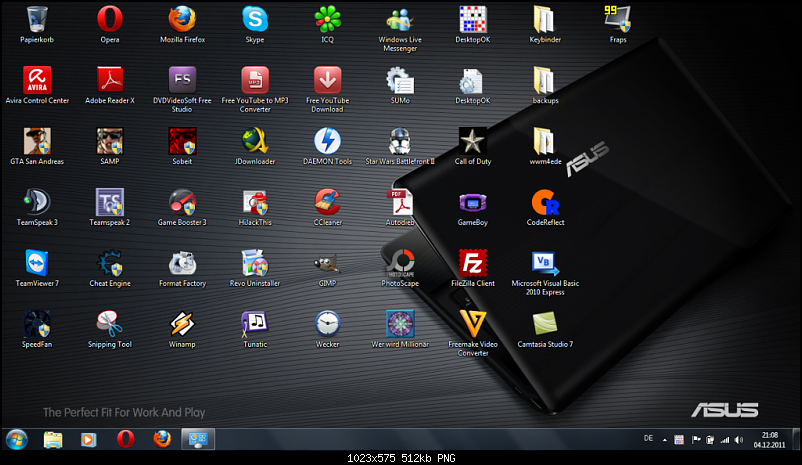
Task: Select the SUMo desktop icon
Action: [400, 80]
